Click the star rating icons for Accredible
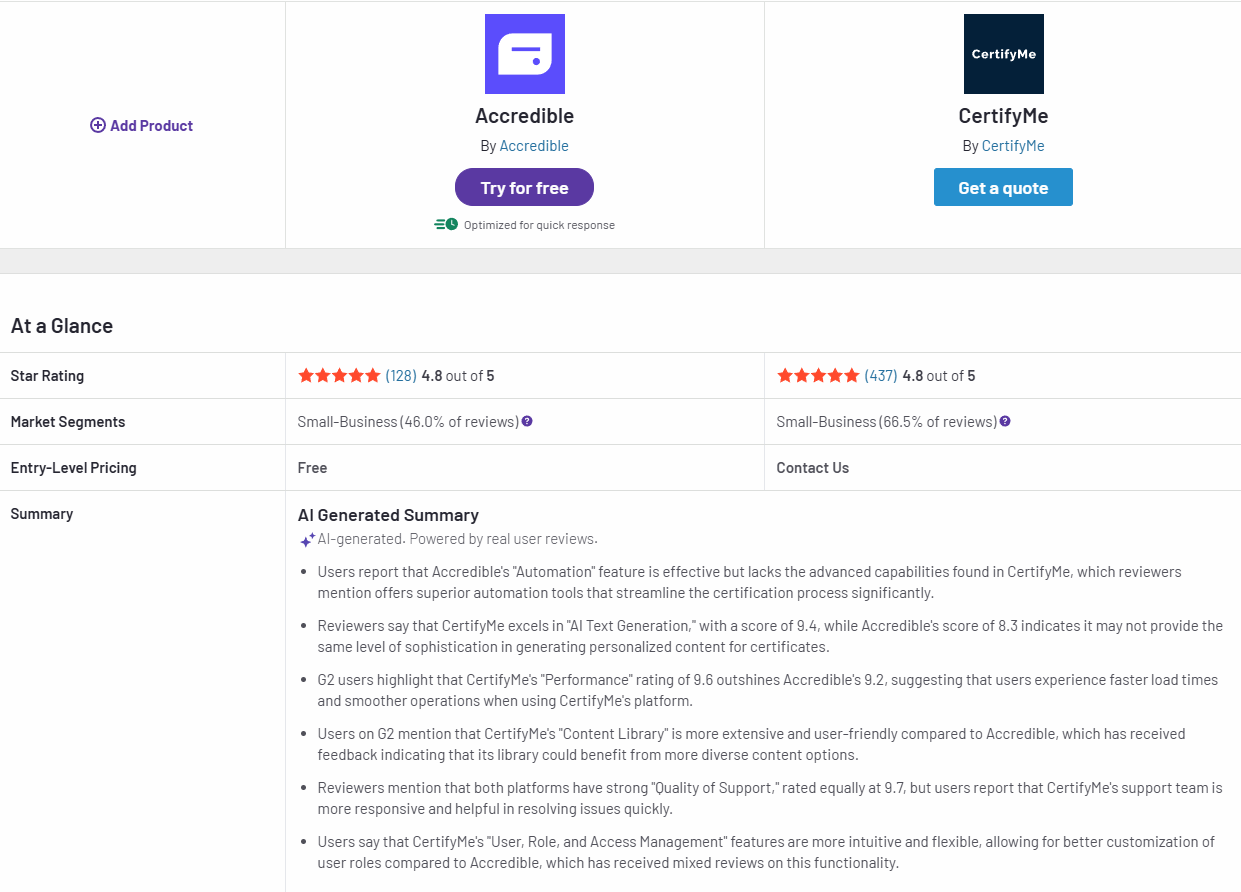1241x892 pixels. click(340, 375)
